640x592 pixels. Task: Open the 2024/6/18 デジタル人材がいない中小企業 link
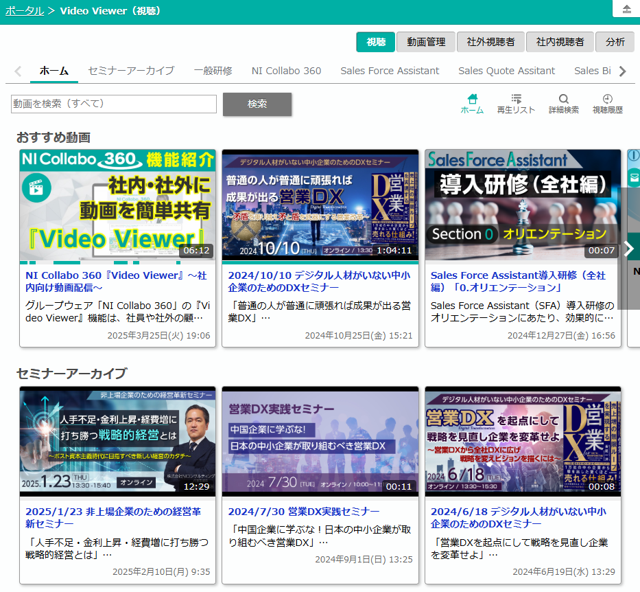[x=518, y=518]
